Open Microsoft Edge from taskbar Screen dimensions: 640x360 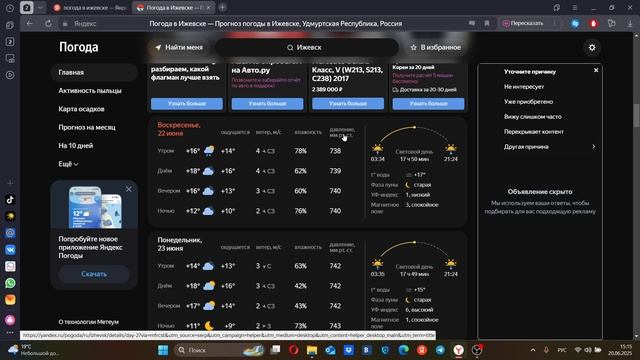tap(403, 350)
